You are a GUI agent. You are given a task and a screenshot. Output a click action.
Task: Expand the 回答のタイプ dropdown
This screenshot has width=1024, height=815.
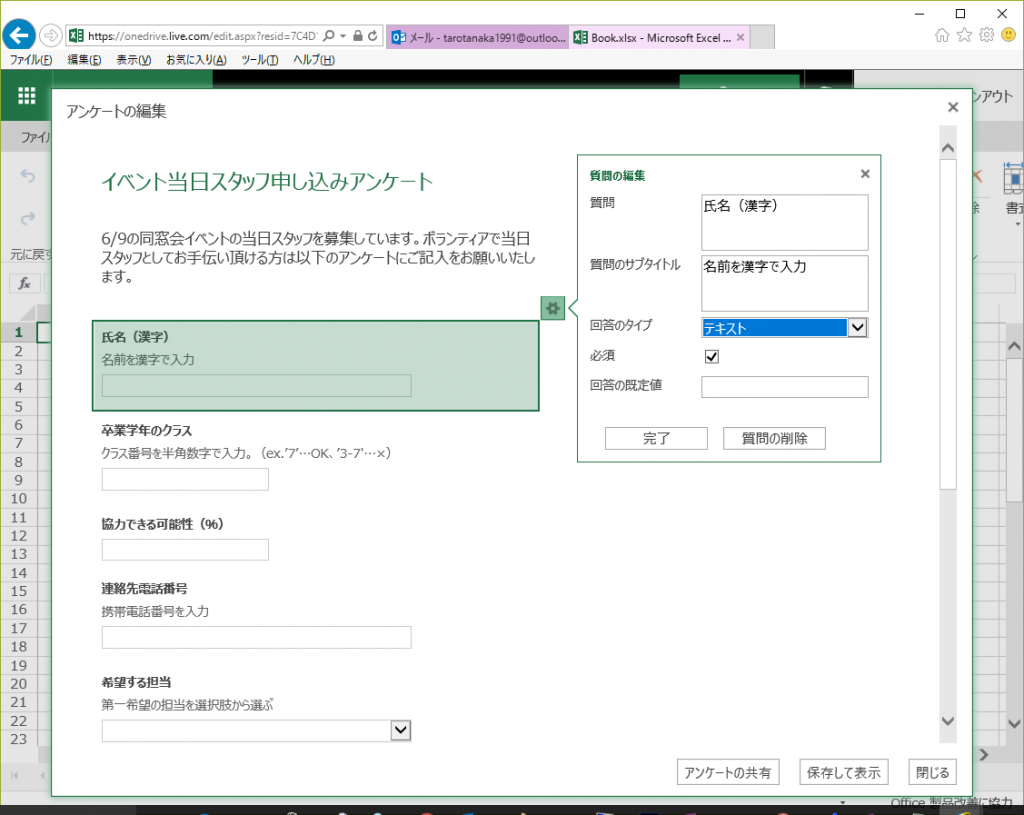tap(857, 328)
